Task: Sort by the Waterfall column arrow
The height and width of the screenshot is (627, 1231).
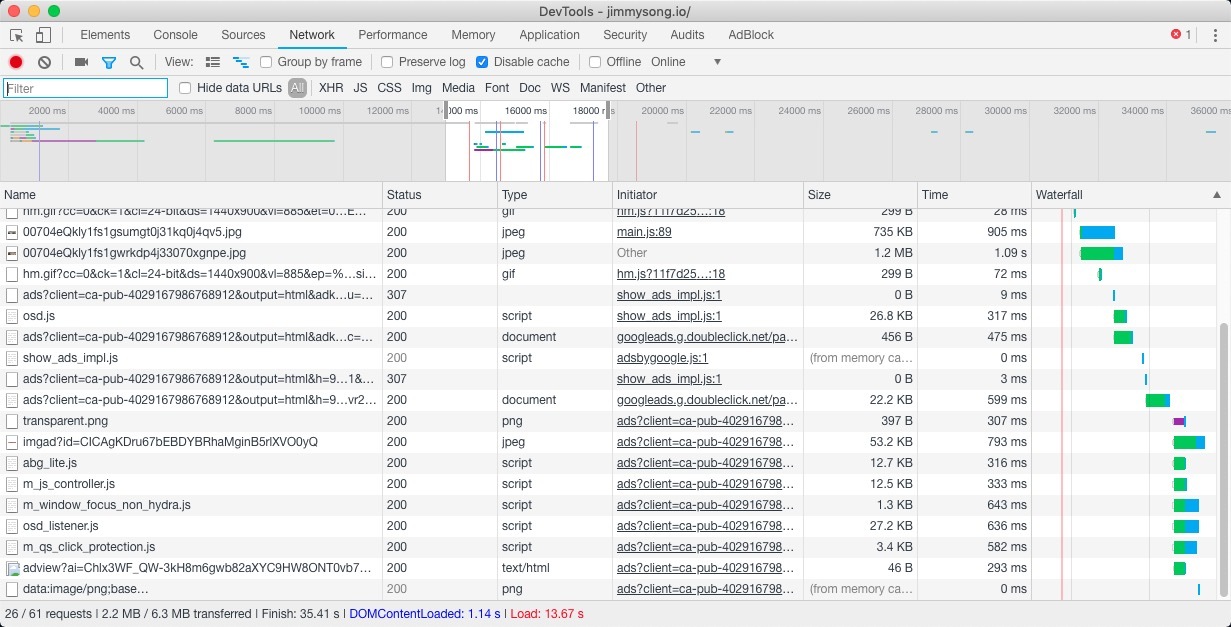Action: coord(1216,195)
